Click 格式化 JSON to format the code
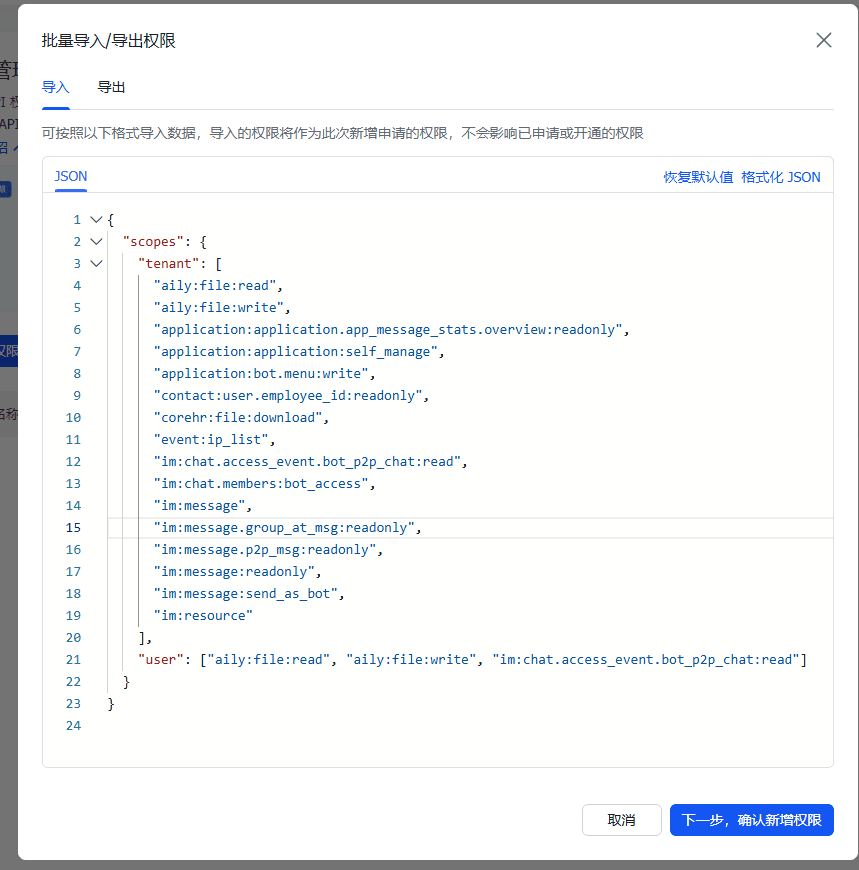The height and width of the screenshot is (870, 859). coord(780,177)
